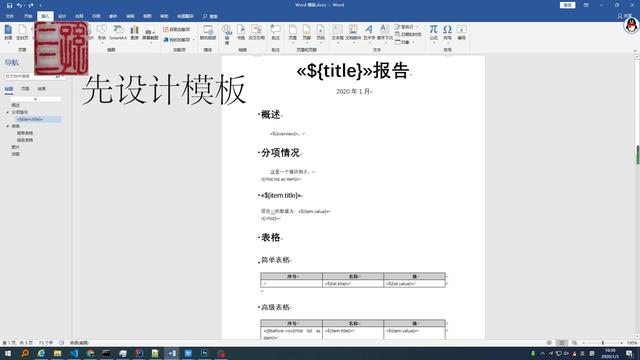Viewport: 640px width, 360px height.
Task: Go to 高级表格 heading in navigation pane
Action: pos(25,140)
